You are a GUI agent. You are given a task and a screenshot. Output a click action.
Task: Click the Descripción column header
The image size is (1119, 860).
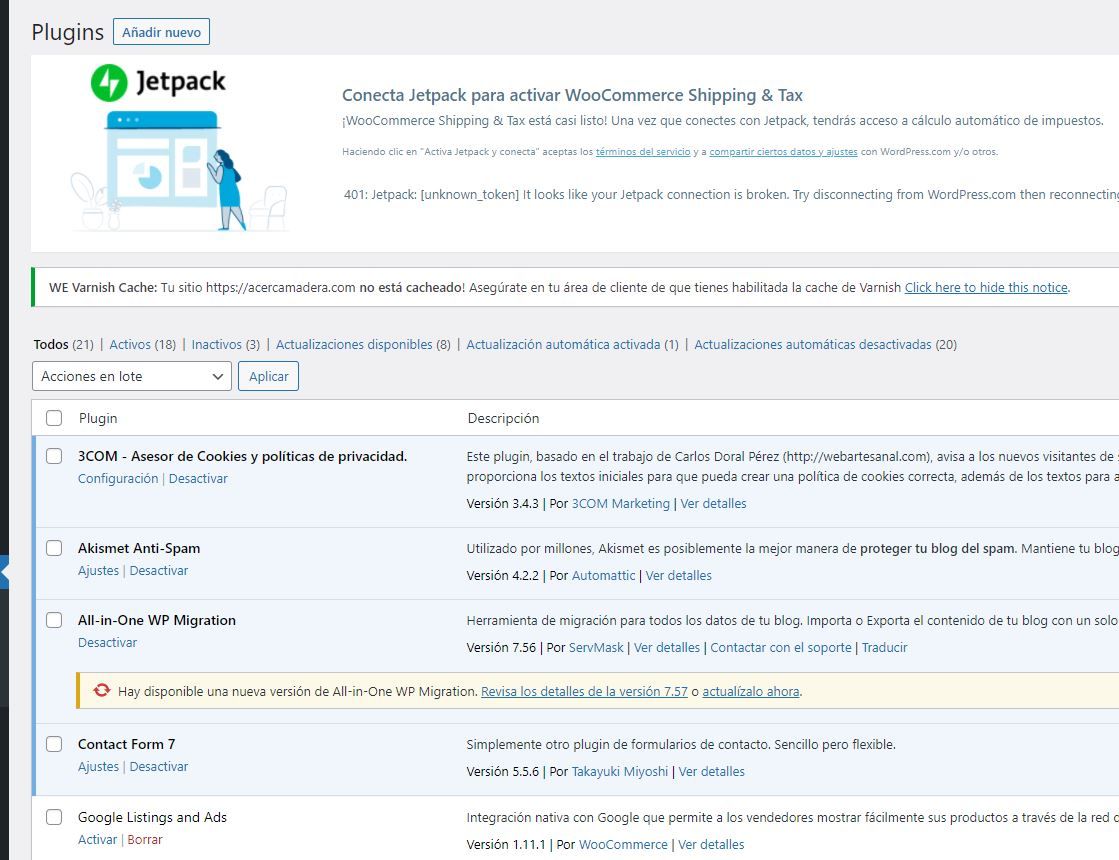tap(503, 418)
